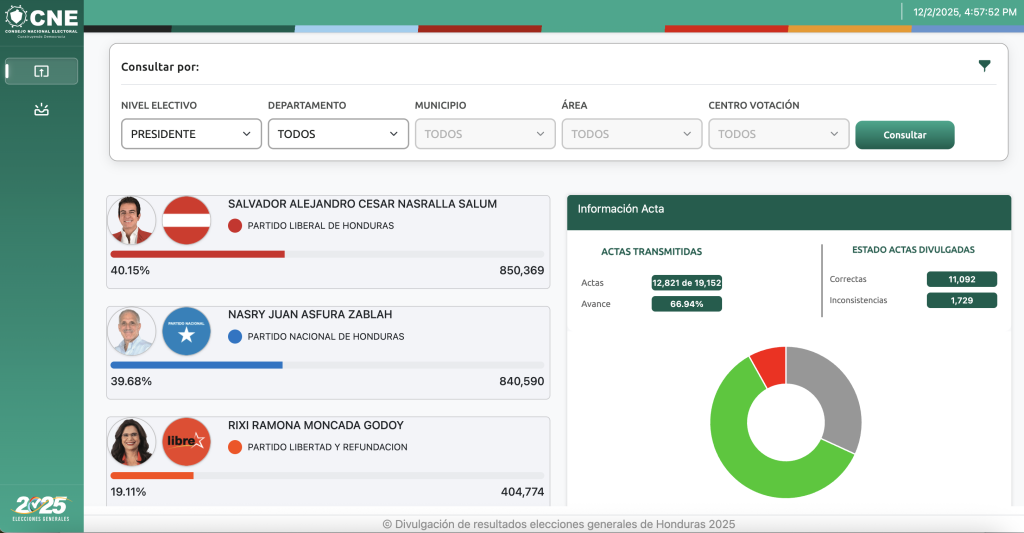Click the green filter funnel icon
The width and height of the screenshot is (1024, 533).
pyautogui.click(x=985, y=66)
